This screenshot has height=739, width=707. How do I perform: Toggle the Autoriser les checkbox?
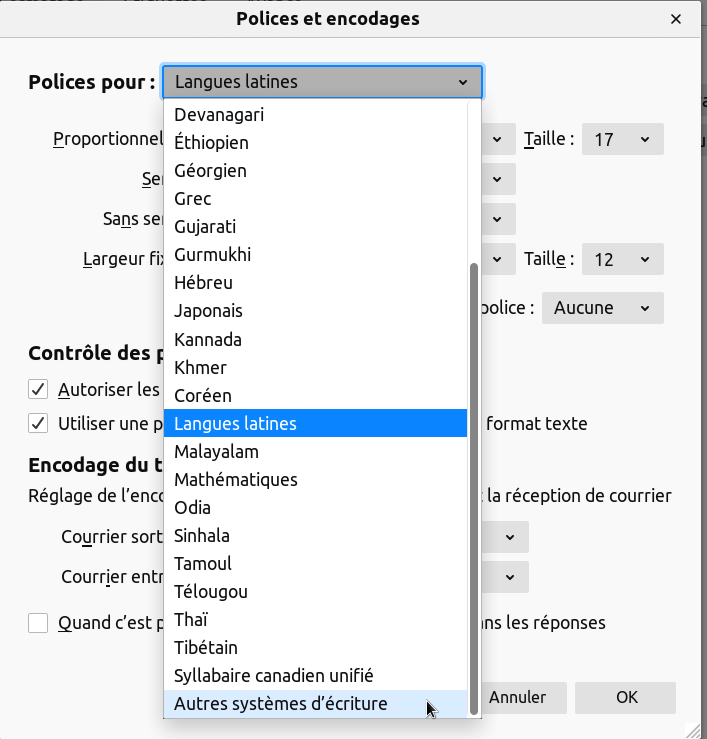pos(39,389)
